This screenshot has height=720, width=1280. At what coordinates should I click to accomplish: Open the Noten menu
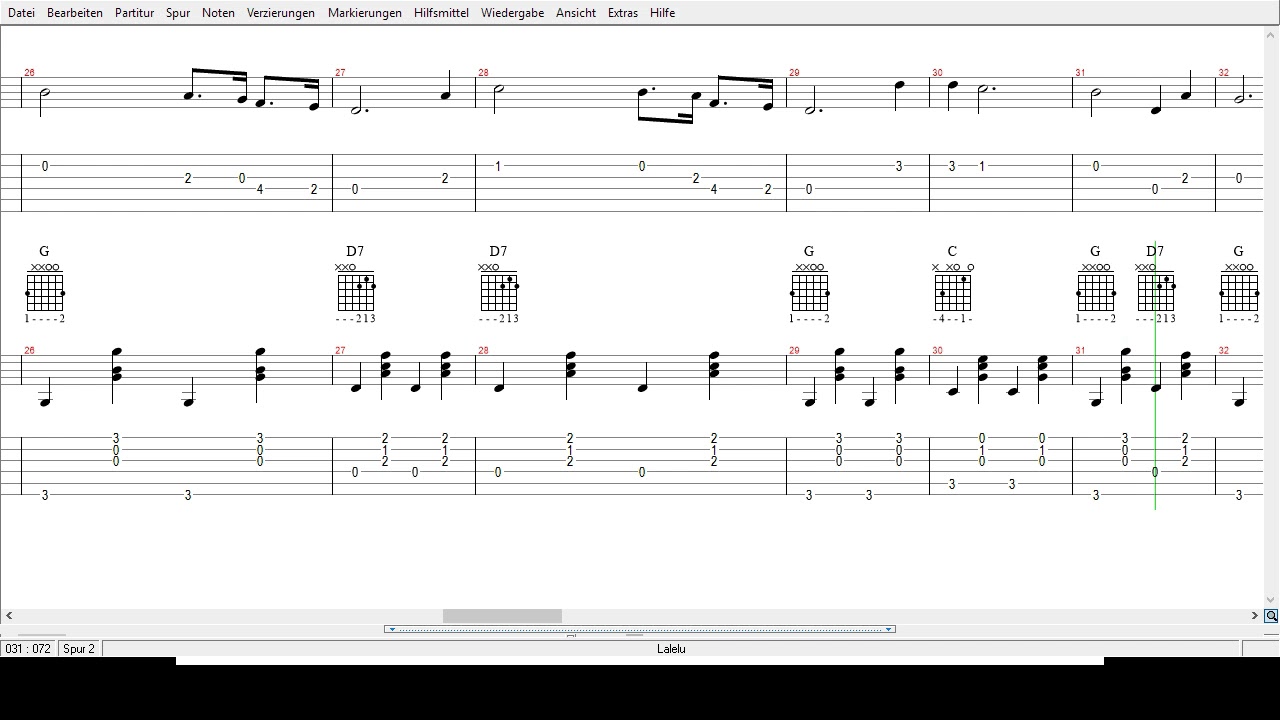tap(218, 13)
